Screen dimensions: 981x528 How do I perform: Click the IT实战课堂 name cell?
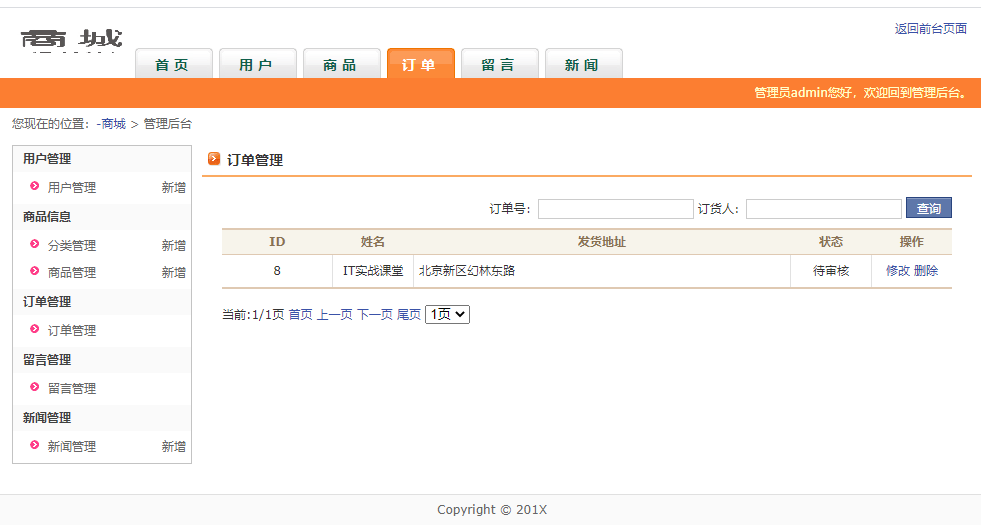pyautogui.click(x=373, y=271)
